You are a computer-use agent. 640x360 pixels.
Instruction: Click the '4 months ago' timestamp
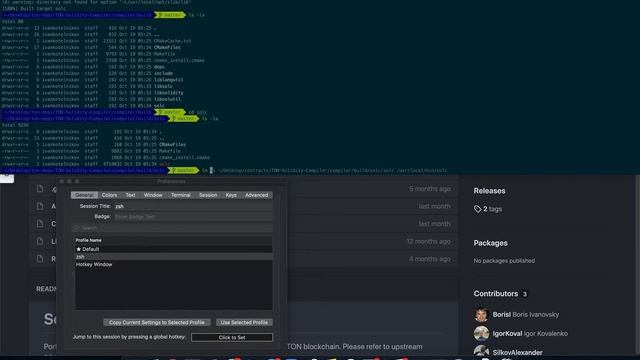click(430, 259)
